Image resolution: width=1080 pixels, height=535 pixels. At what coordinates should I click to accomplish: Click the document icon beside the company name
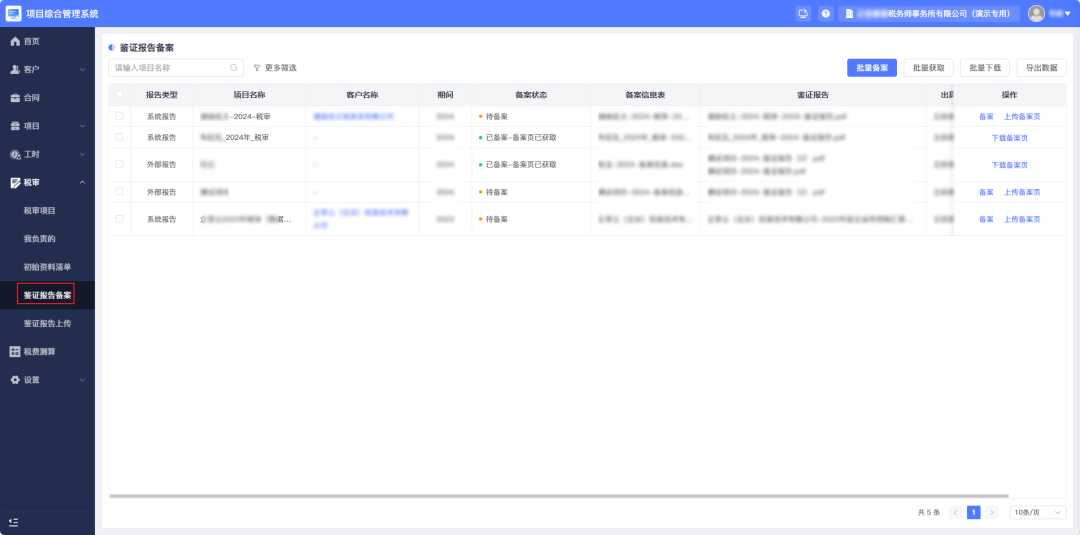click(x=849, y=14)
